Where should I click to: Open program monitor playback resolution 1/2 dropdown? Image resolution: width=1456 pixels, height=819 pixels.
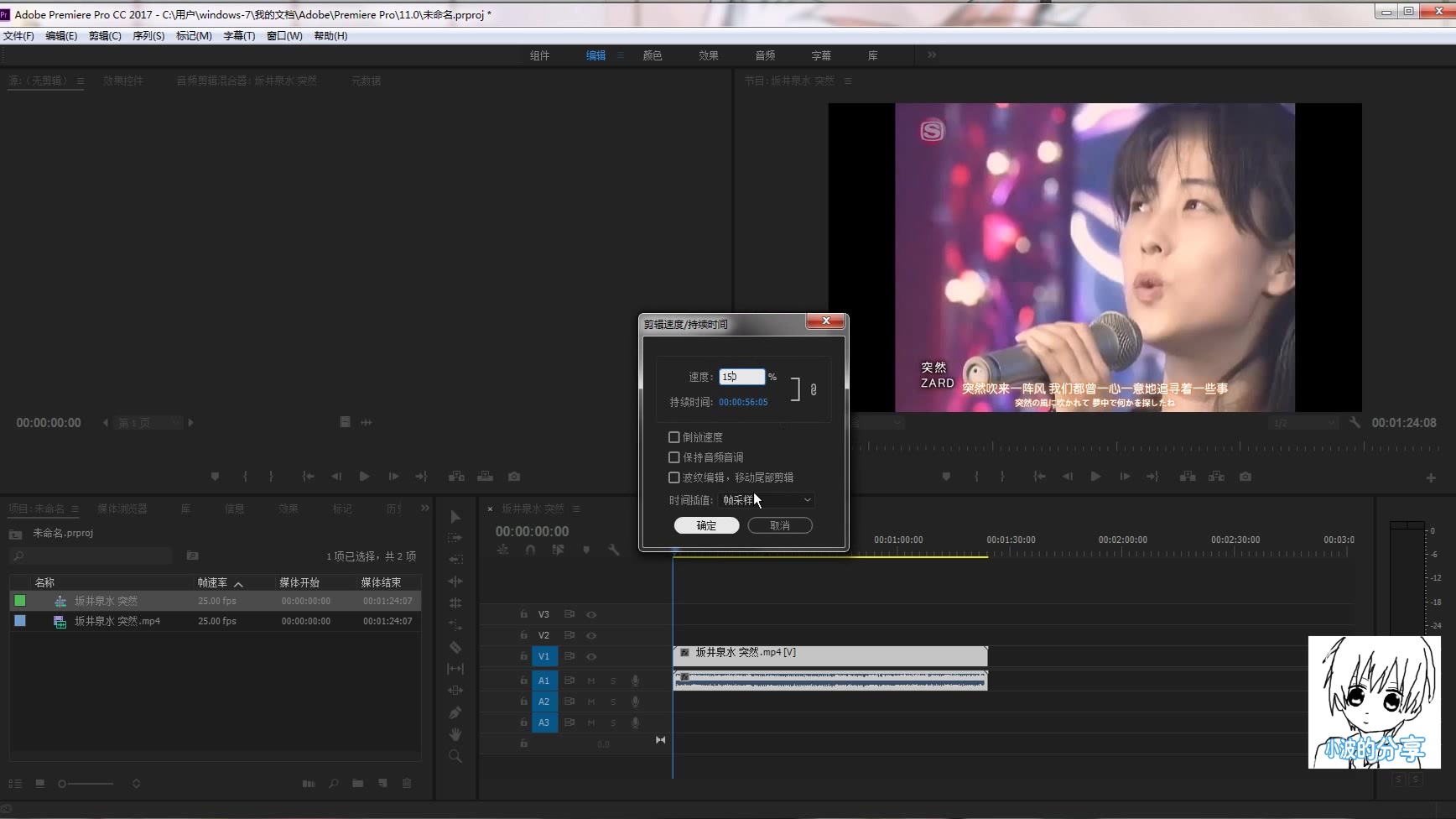click(1303, 423)
